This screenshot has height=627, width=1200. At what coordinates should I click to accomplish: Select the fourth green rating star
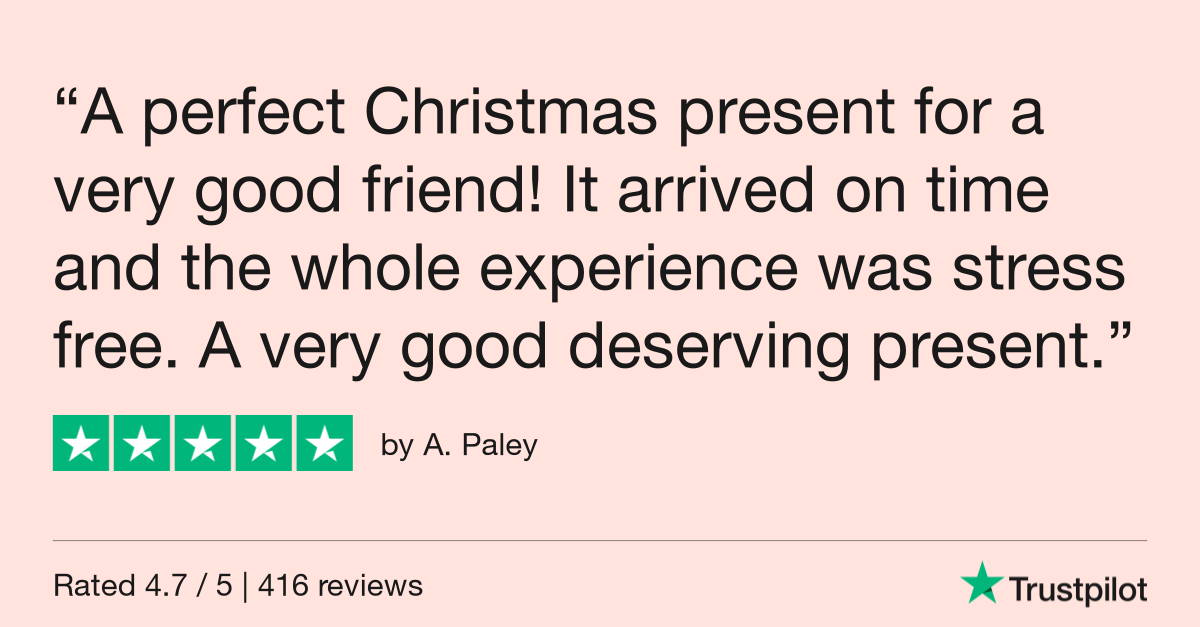tap(264, 442)
